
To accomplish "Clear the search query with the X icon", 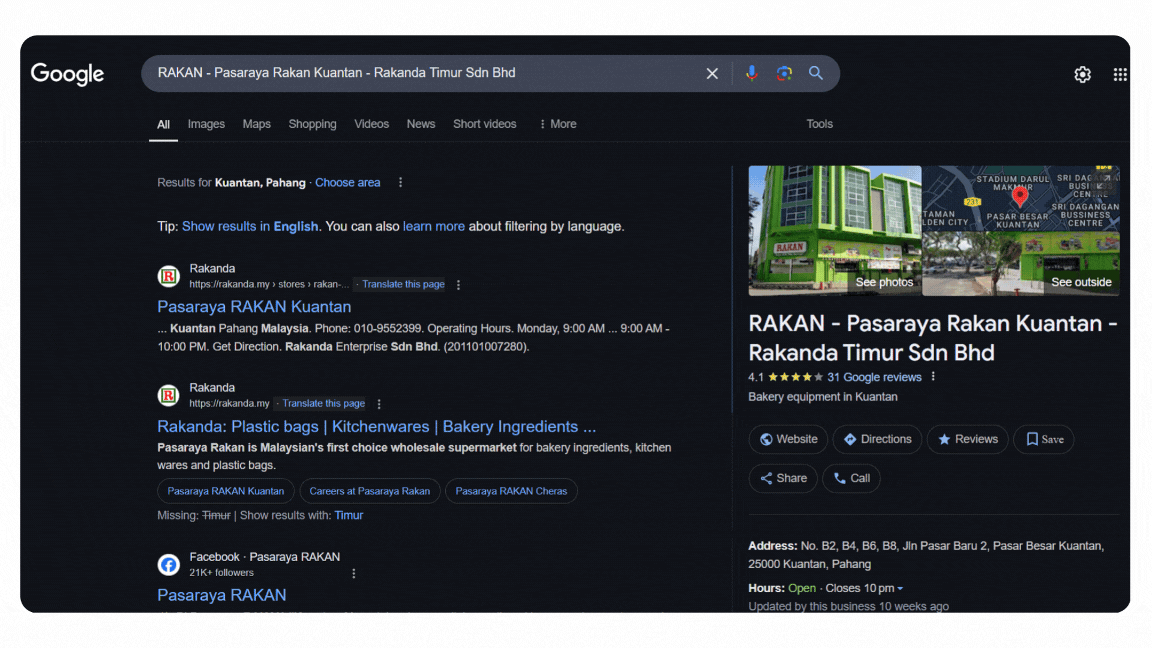I will pyautogui.click(x=711, y=73).
